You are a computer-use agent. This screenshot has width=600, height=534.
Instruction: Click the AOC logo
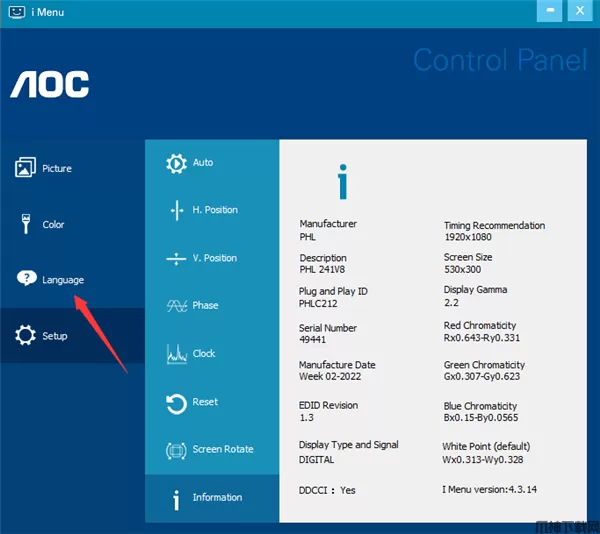pos(50,85)
